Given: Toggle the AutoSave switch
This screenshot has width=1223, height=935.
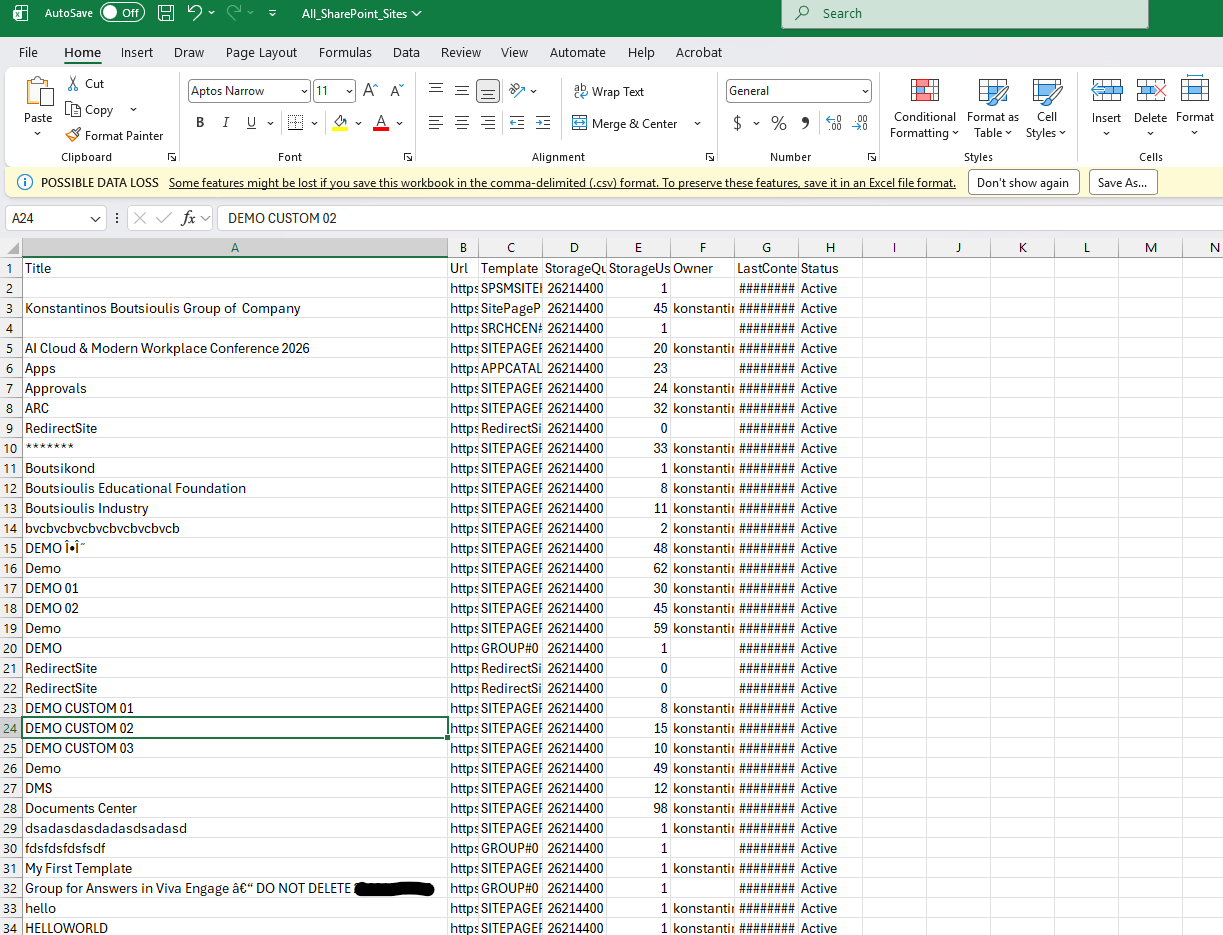Looking at the screenshot, I should (x=121, y=13).
